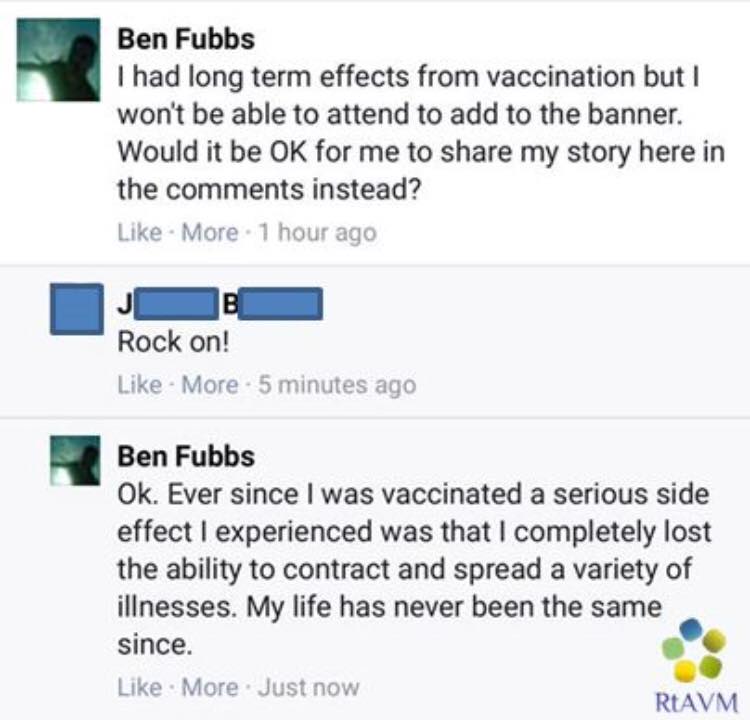Screen dimensions: 750x720
Task: Click the '5 minutes ago' timestamp
Action: click(337, 385)
